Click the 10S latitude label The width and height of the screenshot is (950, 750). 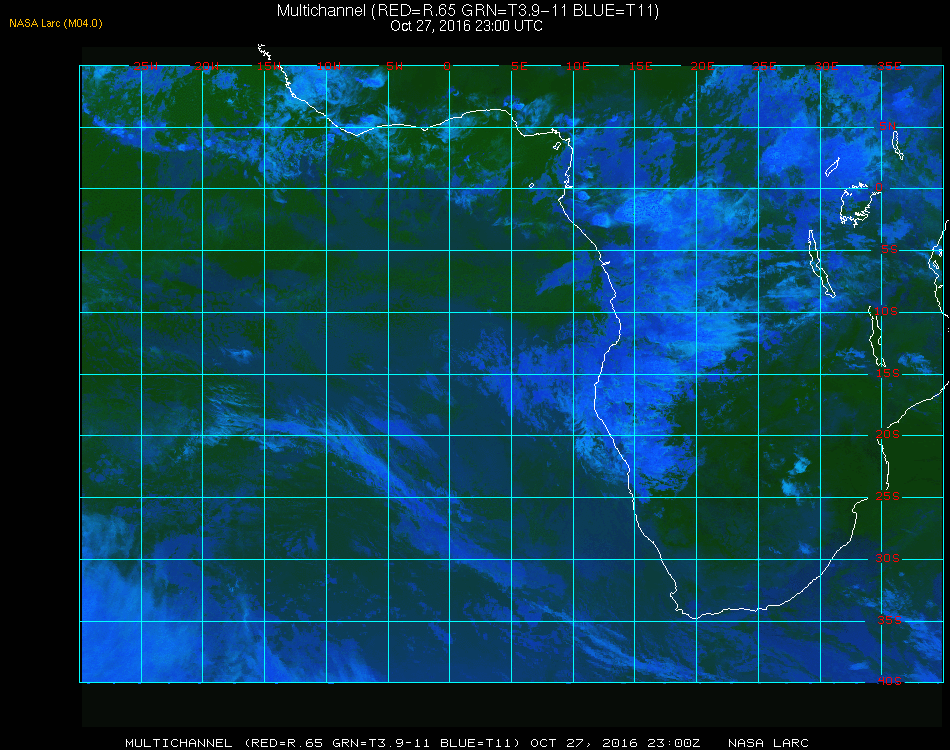(886, 311)
